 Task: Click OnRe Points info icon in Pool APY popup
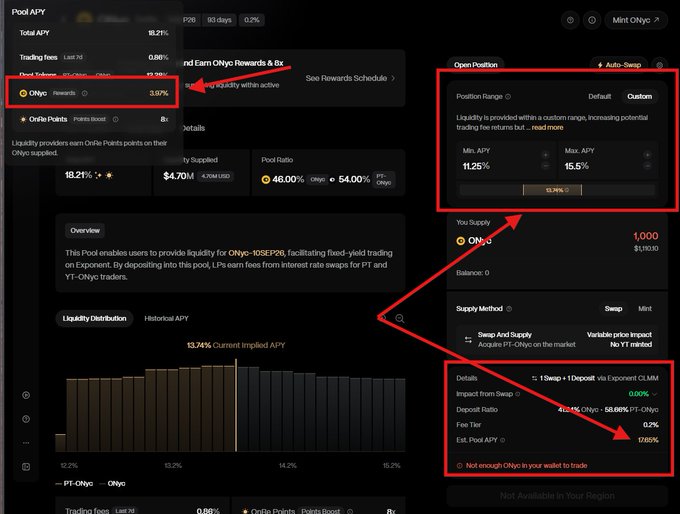(x=115, y=119)
